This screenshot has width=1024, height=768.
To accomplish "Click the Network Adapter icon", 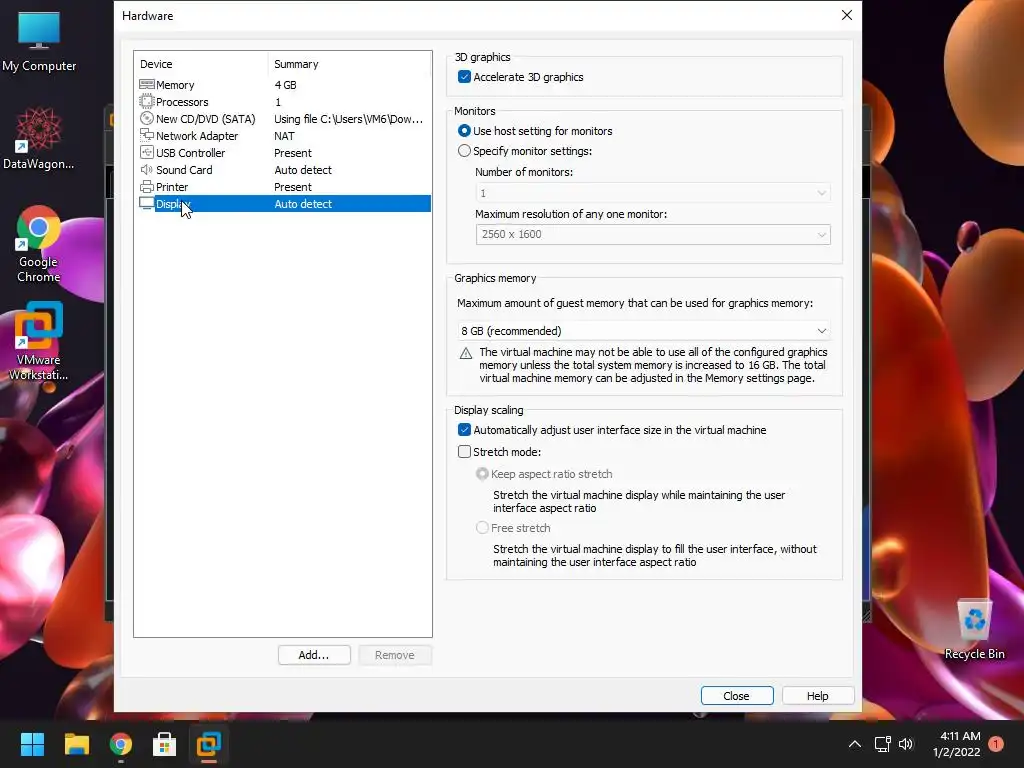I will pyautogui.click(x=147, y=136).
